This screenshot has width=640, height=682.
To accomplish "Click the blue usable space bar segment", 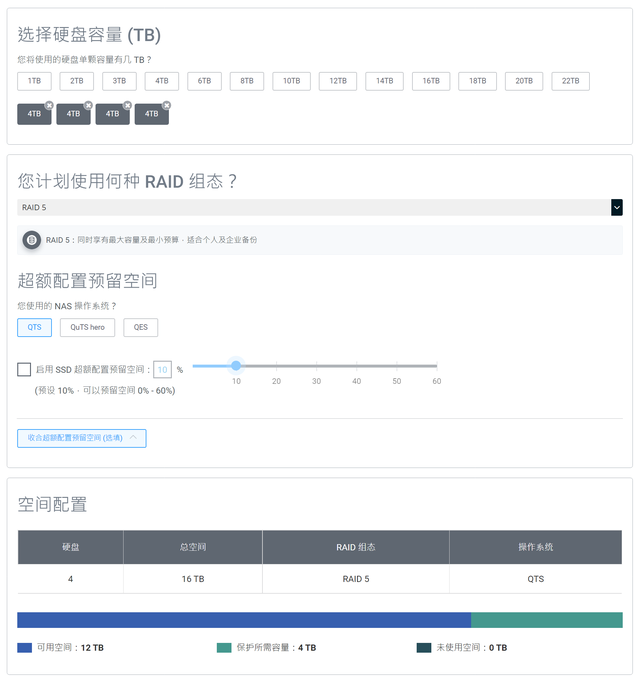I will click(x=244, y=620).
